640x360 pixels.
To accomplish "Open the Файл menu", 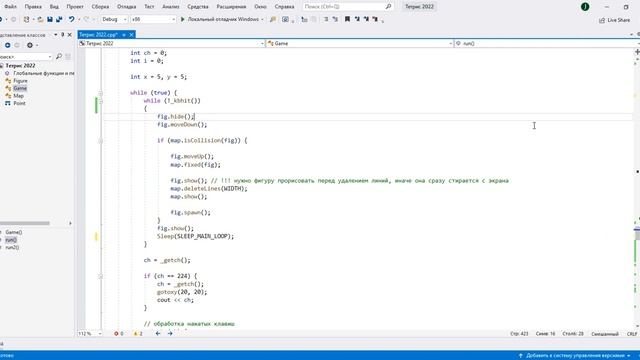I will pyautogui.click(x=10, y=7).
